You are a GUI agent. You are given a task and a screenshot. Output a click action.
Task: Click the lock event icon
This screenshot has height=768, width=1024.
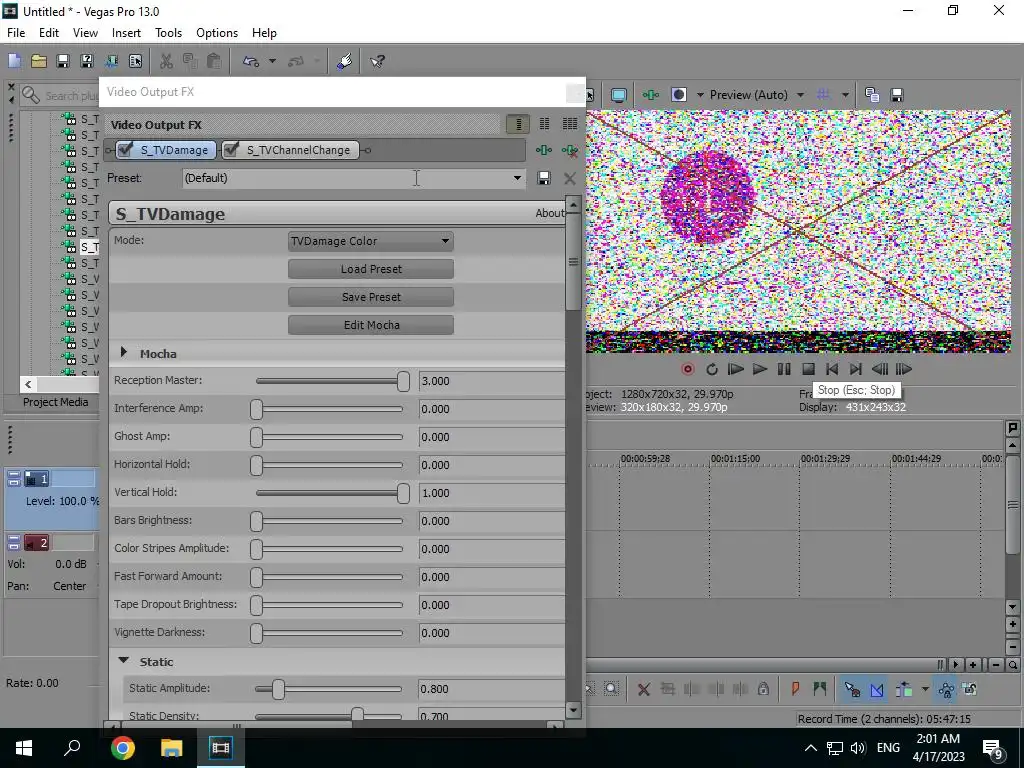pos(763,689)
